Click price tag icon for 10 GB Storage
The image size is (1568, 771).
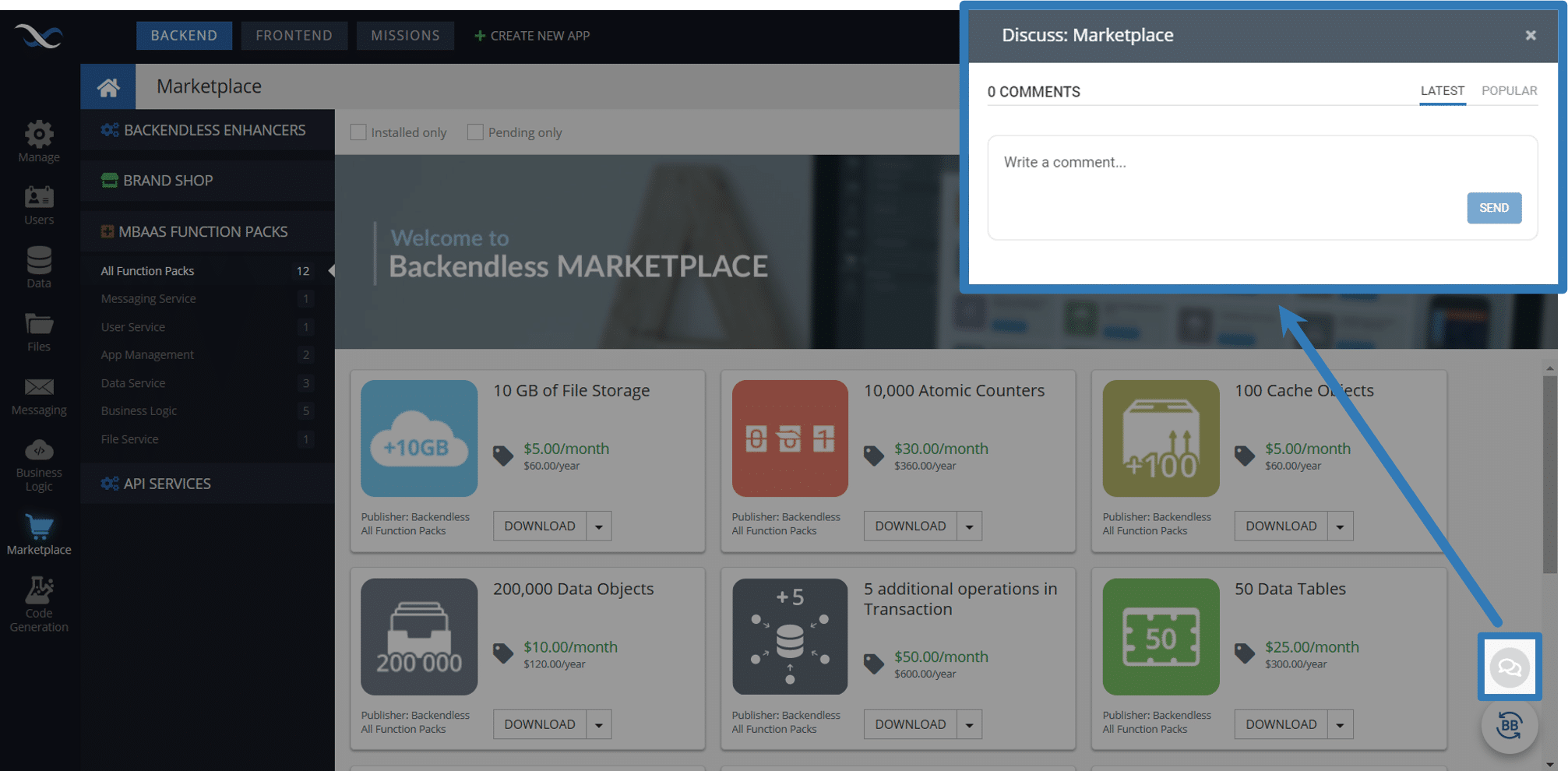point(503,456)
